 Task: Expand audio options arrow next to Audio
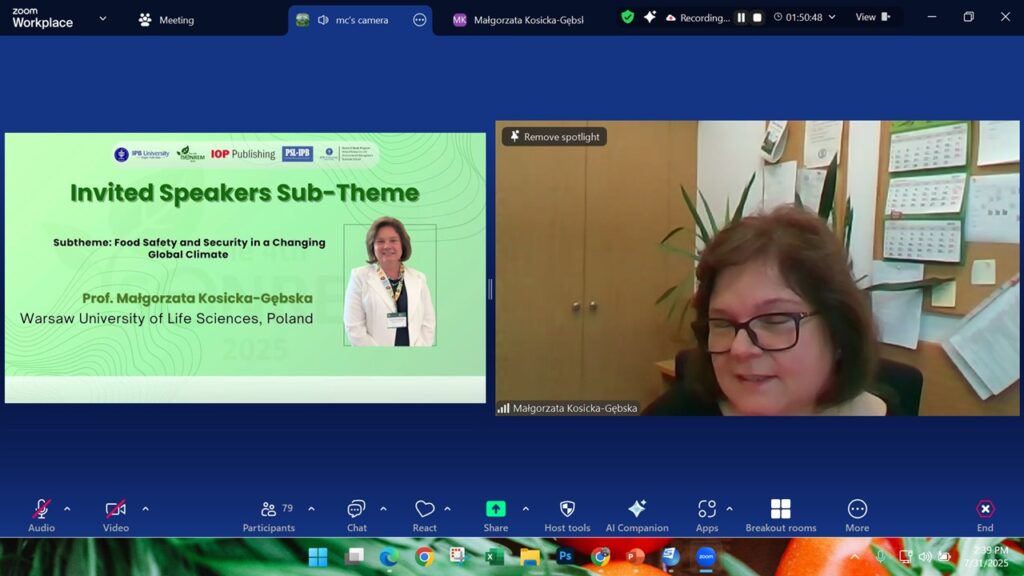click(67, 509)
